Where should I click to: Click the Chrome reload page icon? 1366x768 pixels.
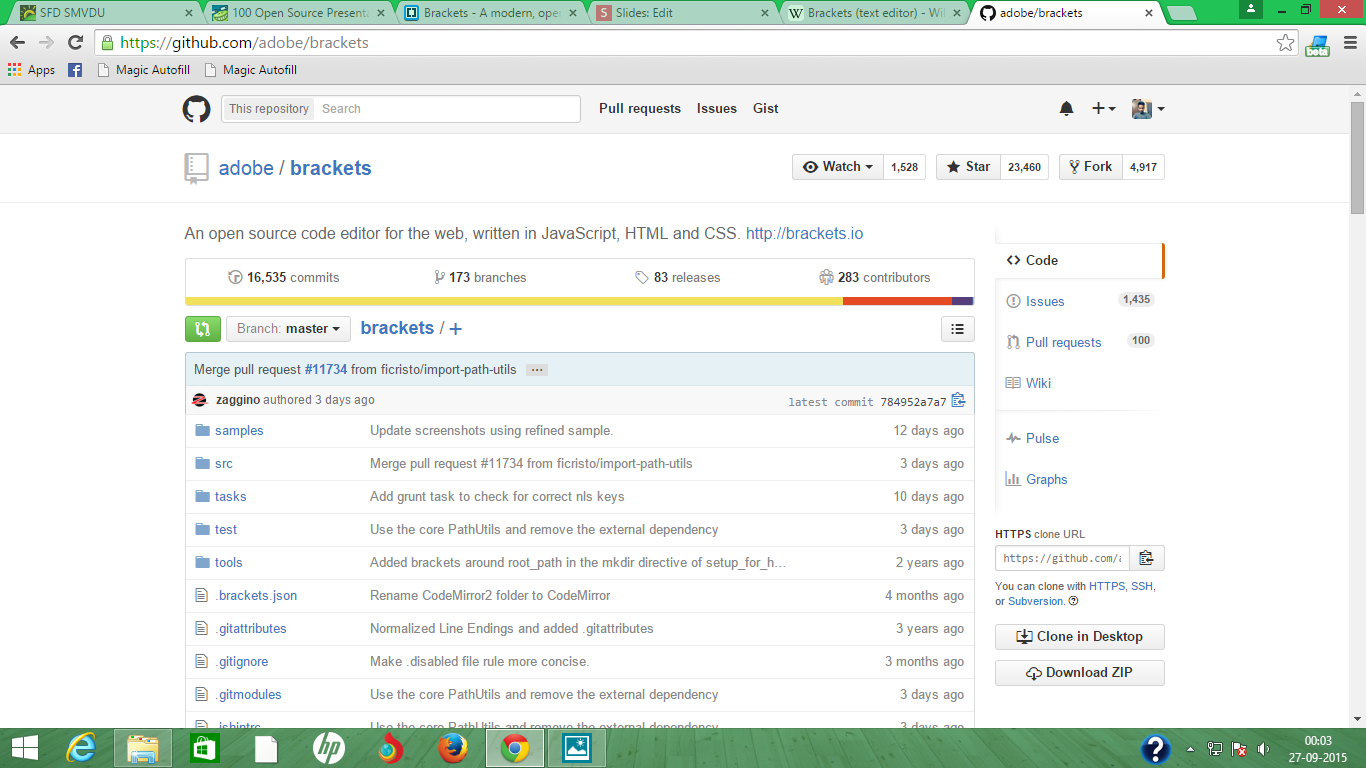pos(75,43)
